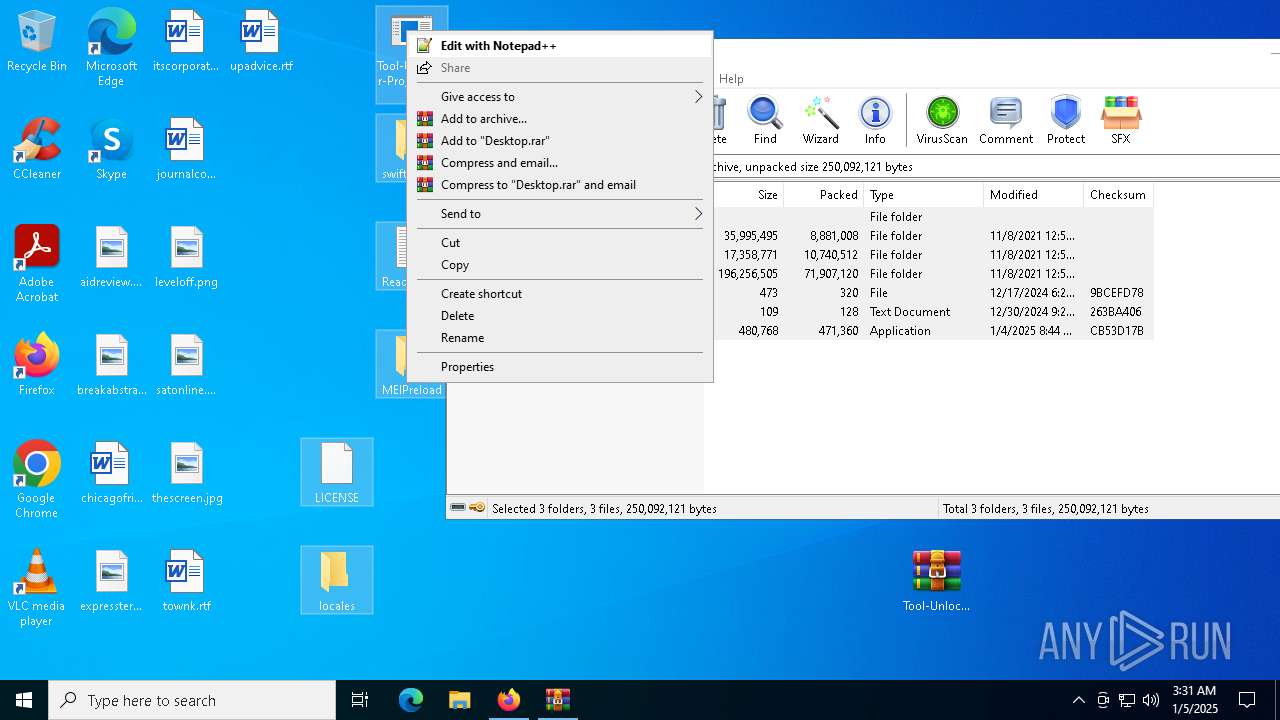Select the CCleaner desktop shortcut
The height and width of the screenshot is (720, 1280).
click(x=37, y=150)
